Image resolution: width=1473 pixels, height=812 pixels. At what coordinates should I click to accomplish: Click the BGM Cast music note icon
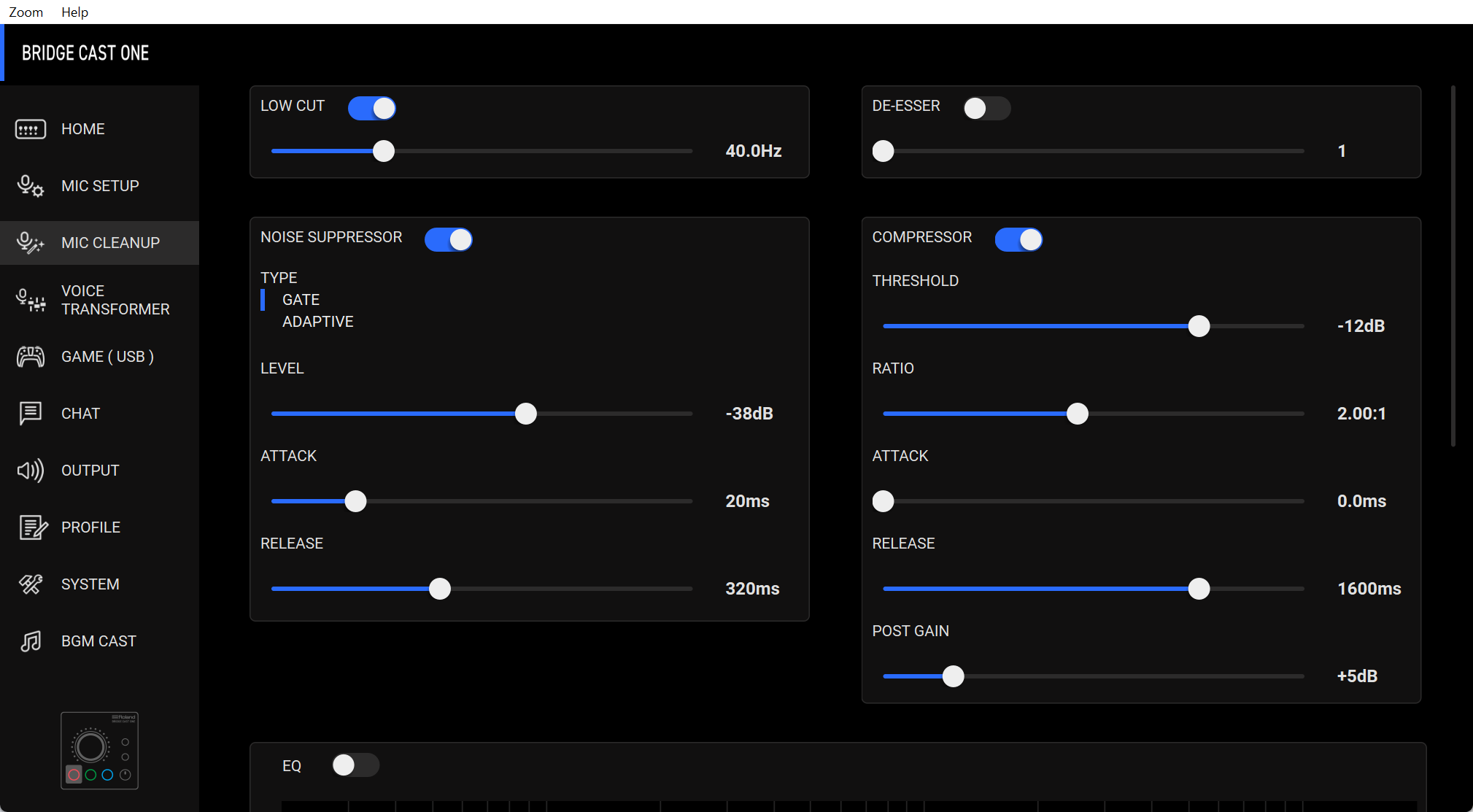click(x=31, y=641)
